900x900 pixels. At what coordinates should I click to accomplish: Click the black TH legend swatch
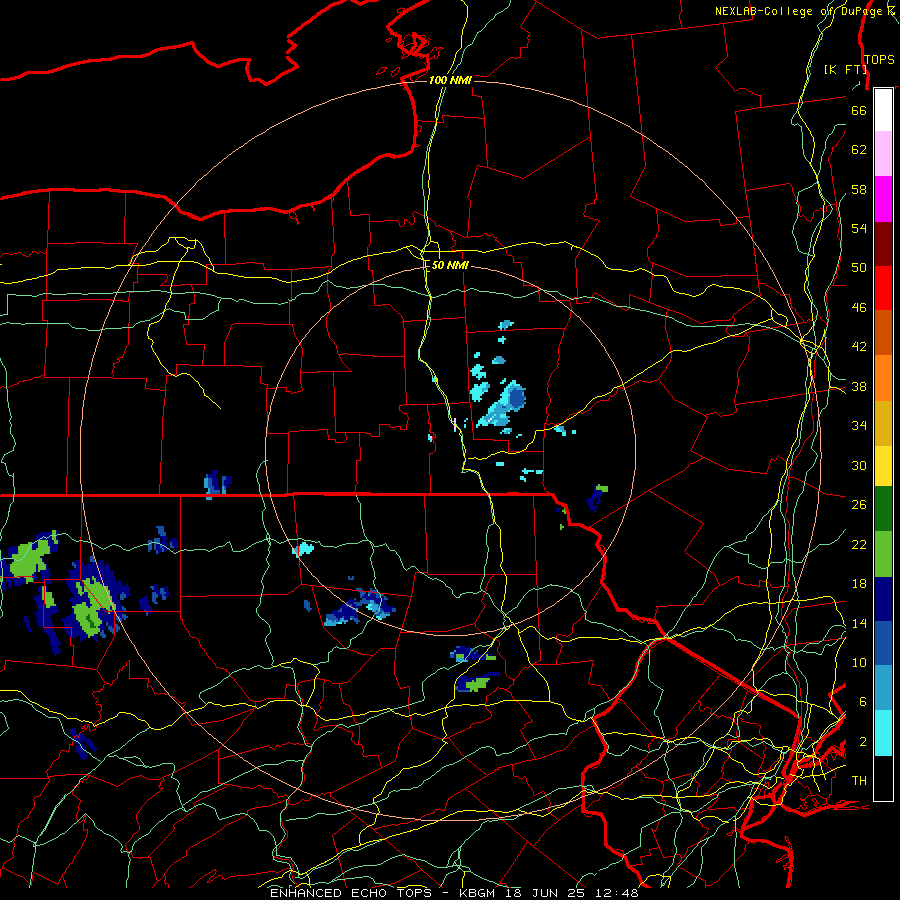(x=883, y=778)
